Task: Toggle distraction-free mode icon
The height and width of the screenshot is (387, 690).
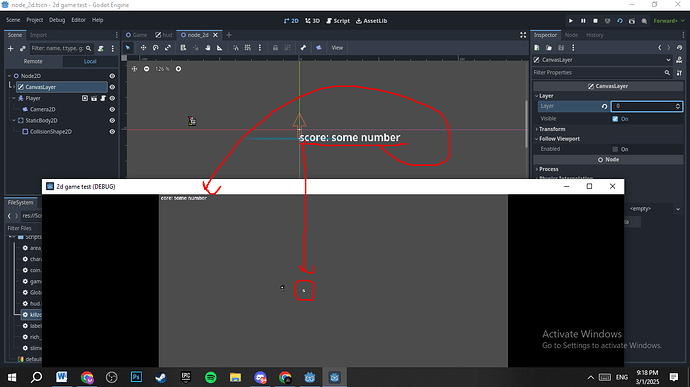Action: point(523,35)
